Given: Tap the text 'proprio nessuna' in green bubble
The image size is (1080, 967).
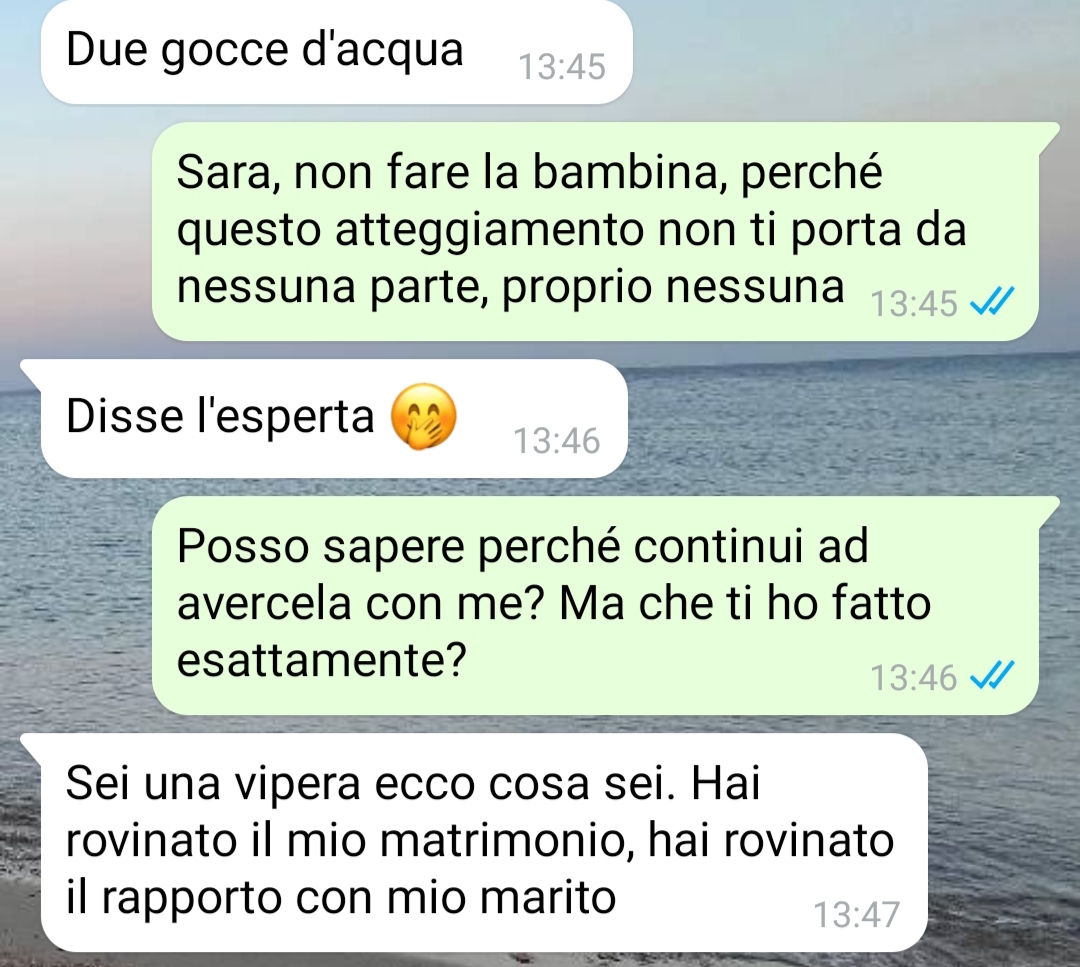Looking at the screenshot, I should 673,289.
